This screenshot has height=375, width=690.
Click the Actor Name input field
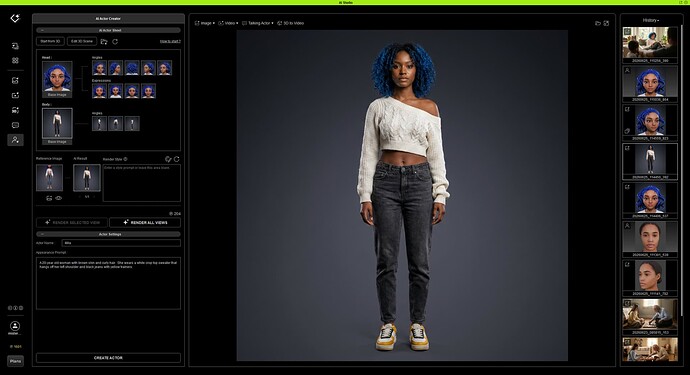[121, 243]
